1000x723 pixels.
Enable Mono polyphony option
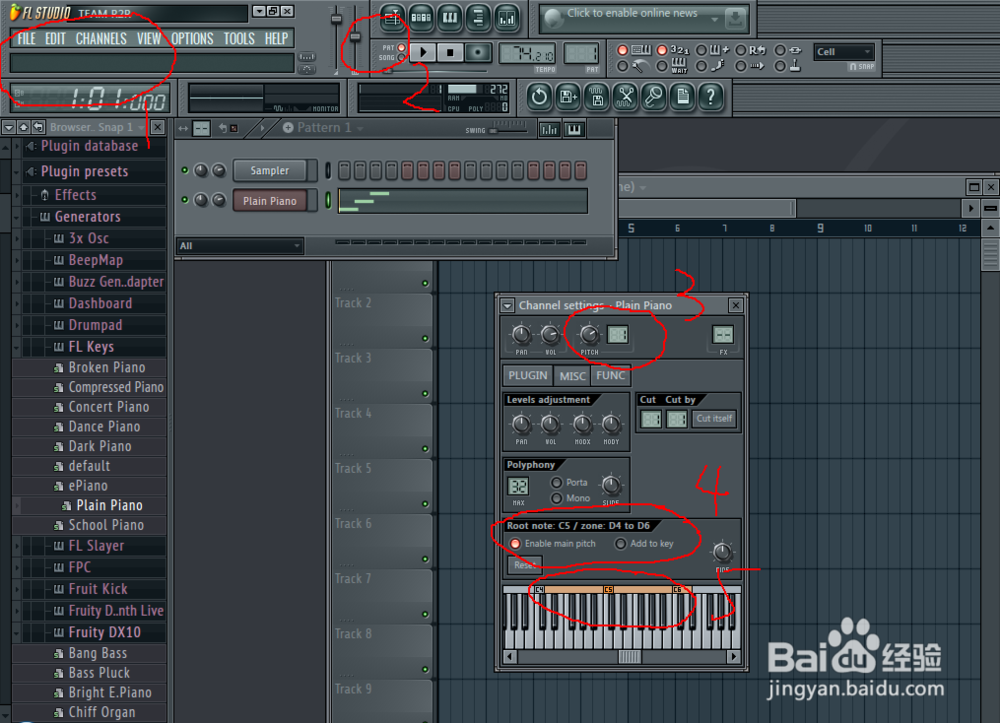point(557,498)
